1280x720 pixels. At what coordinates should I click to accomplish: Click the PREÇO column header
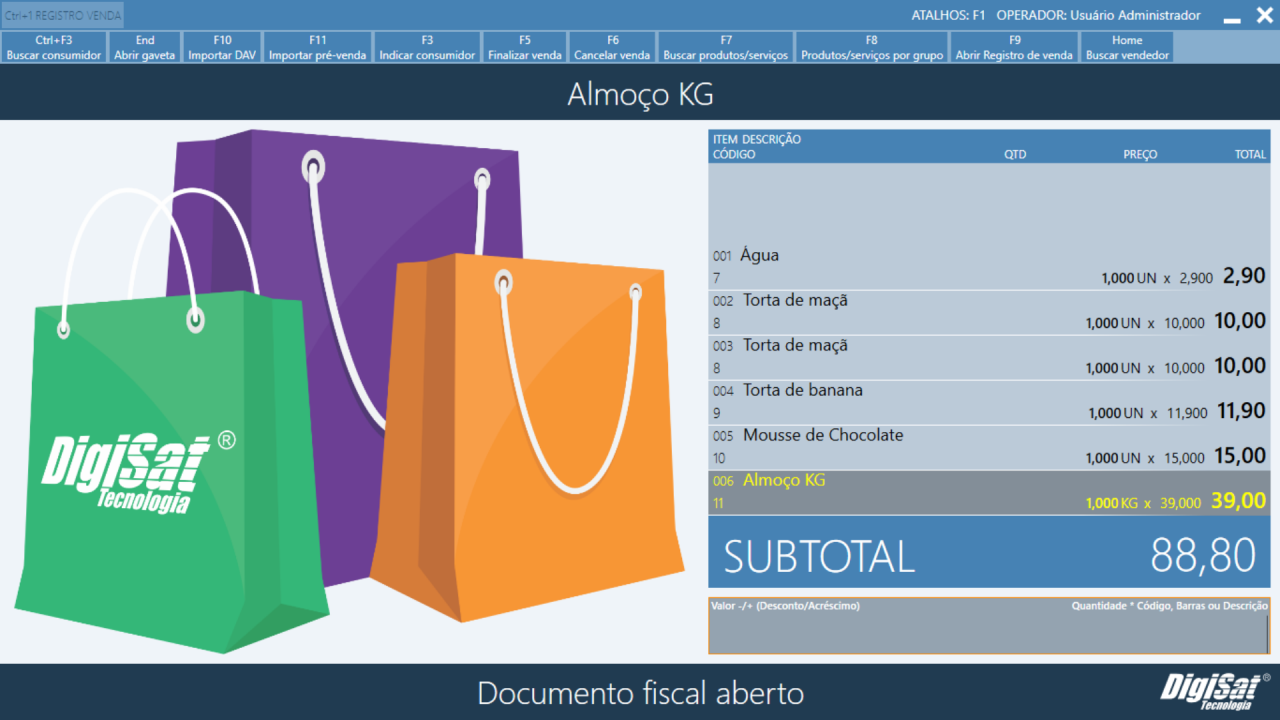coord(1140,155)
